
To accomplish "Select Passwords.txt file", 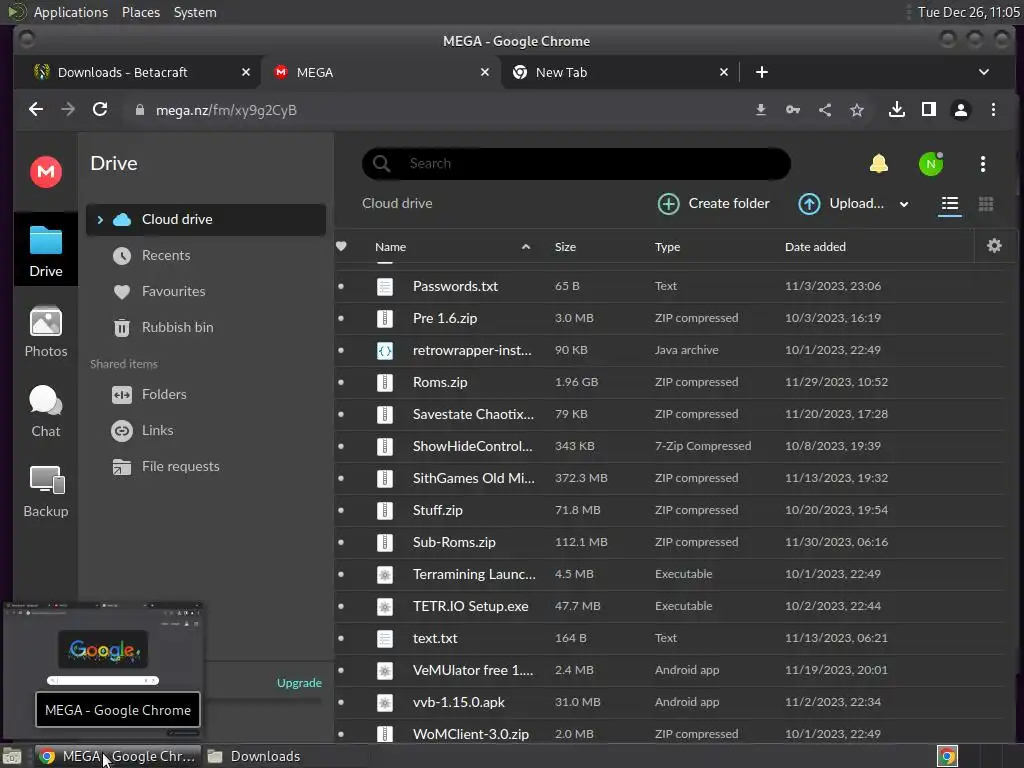I will tap(669, 286).
